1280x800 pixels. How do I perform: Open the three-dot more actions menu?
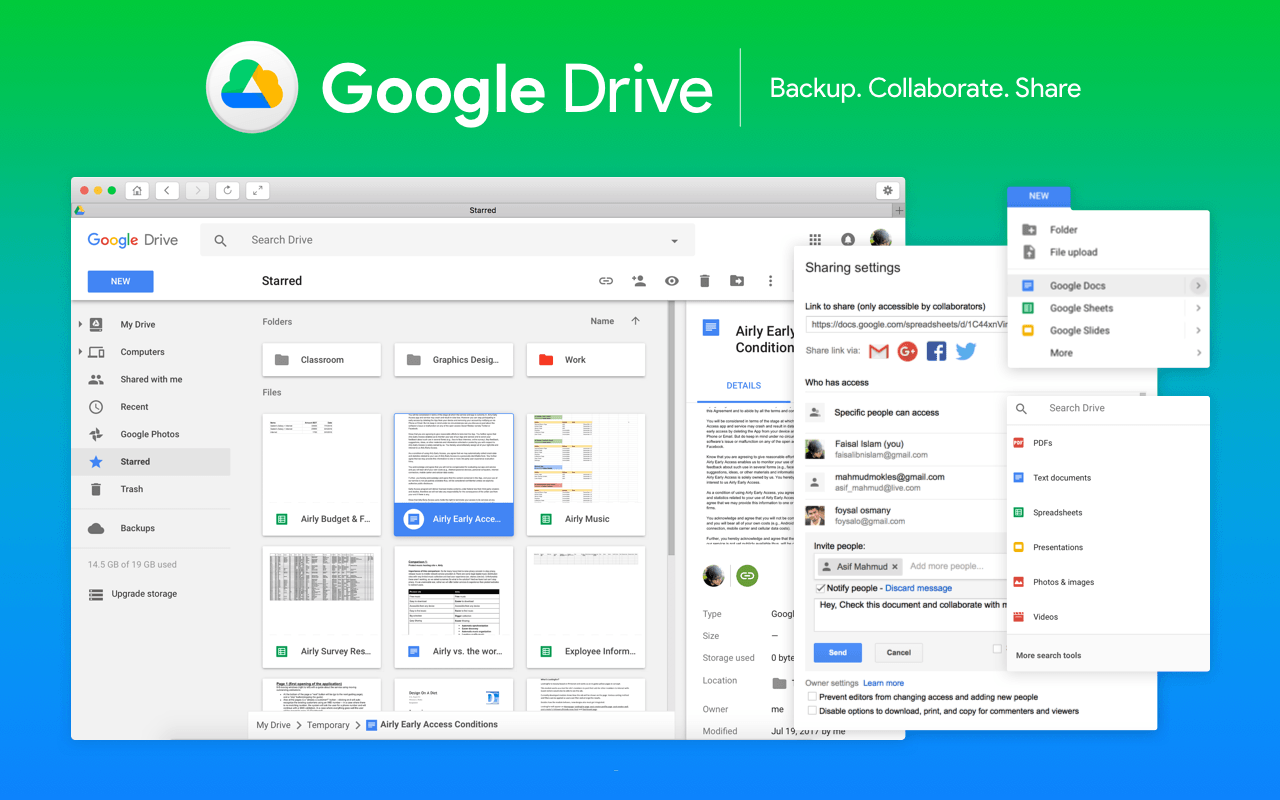pos(770,281)
